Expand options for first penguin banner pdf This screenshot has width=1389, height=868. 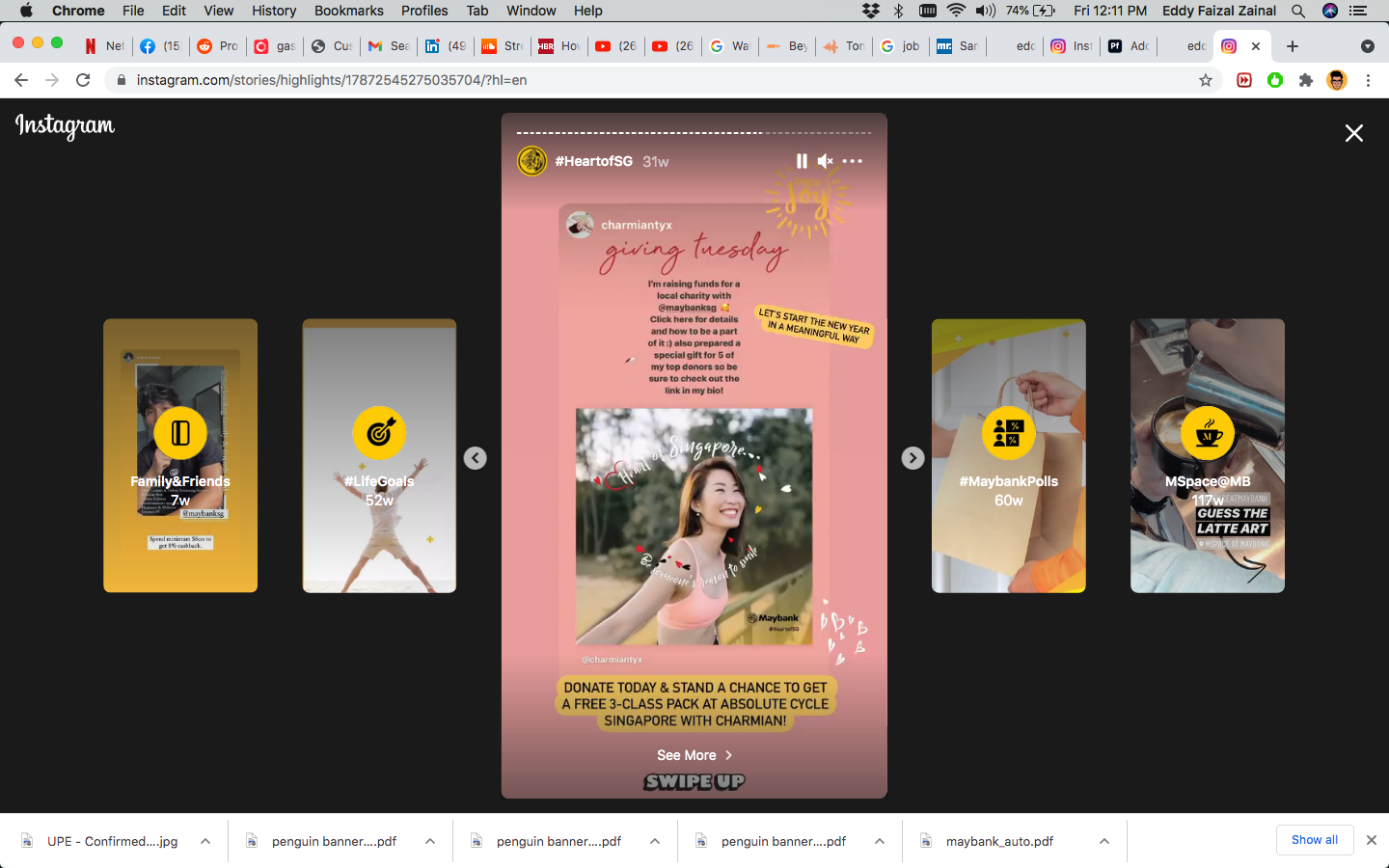click(x=430, y=841)
